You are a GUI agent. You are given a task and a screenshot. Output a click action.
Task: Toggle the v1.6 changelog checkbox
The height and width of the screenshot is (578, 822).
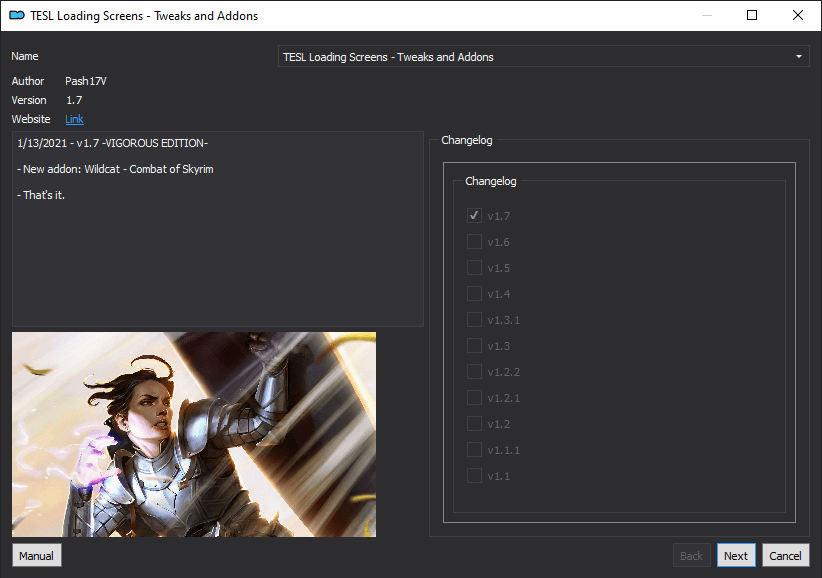(x=474, y=242)
